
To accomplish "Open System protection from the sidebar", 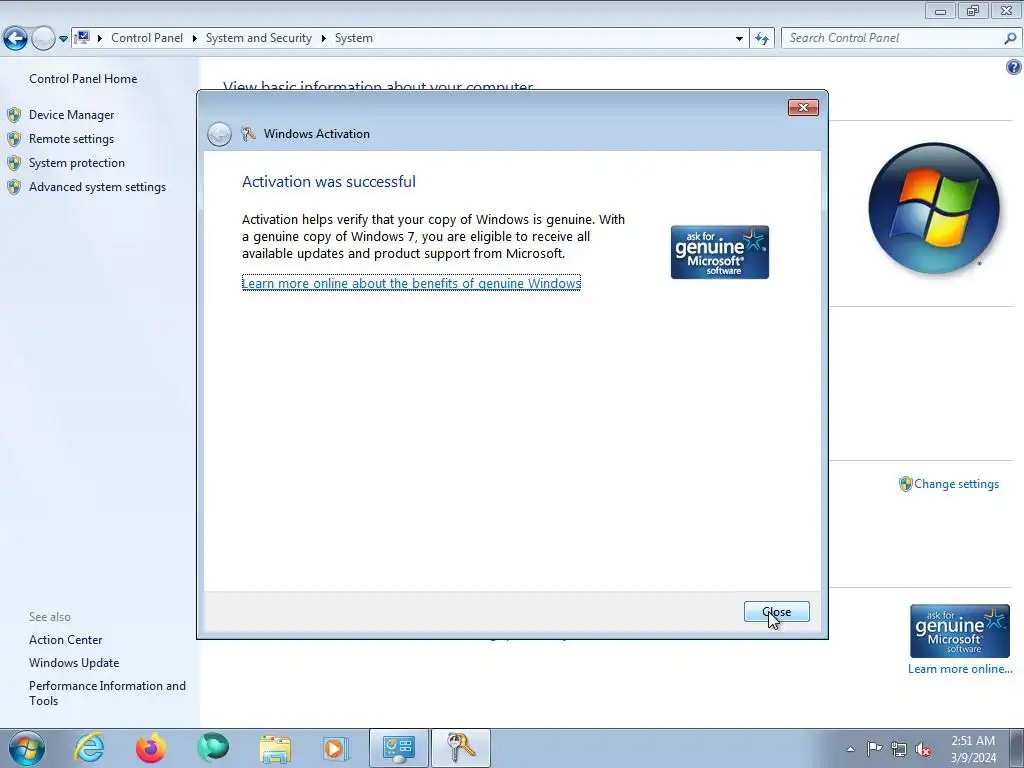I will (76, 163).
